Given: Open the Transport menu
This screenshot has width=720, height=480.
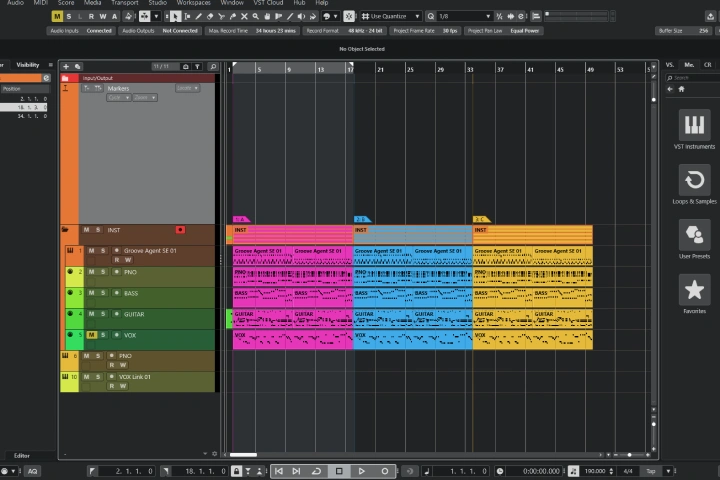Looking at the screenshot, I should point(124,3).
